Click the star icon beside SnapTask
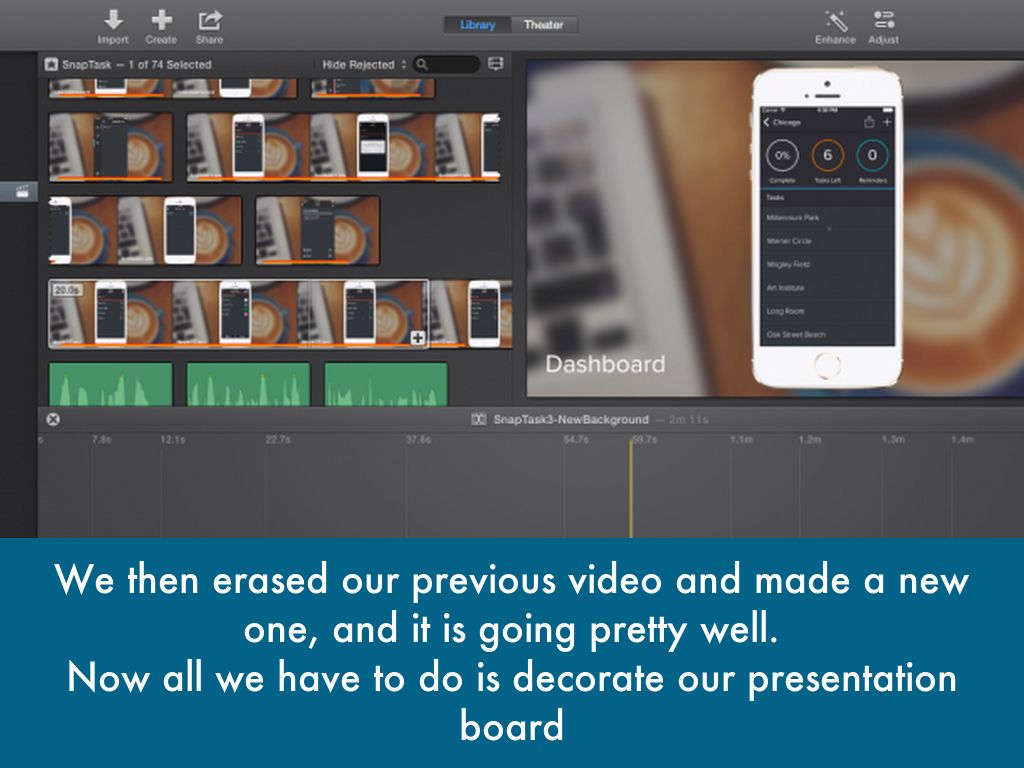The height and width of the screenshot is (768, 1024). pos(52,64)
